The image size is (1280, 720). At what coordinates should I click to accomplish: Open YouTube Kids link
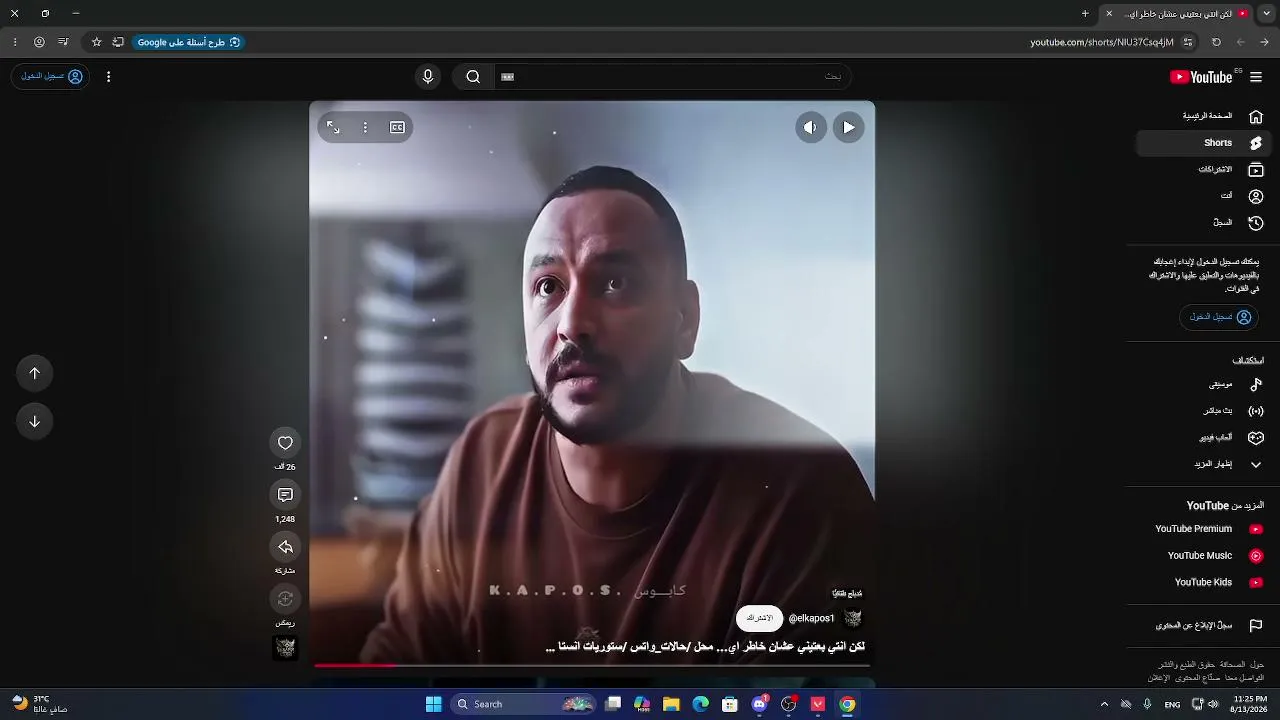point(1202,582)
